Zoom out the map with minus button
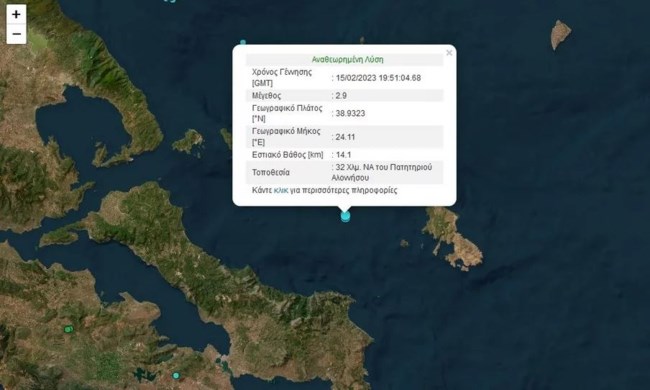650x390 pixels. pyautogui.click(x=16, y=34)
